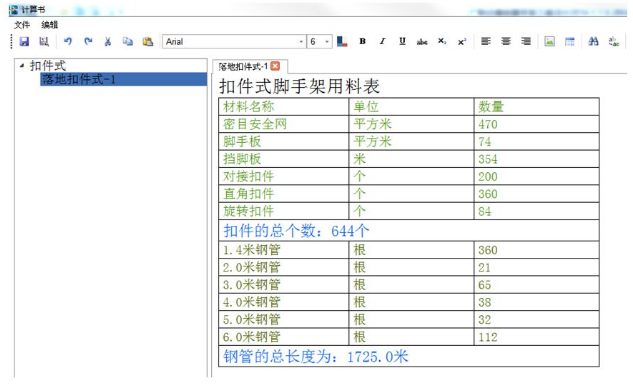The width and height of the screenshot is (633, 391).
Task: Undo the last action
Action: pos(67,41)
